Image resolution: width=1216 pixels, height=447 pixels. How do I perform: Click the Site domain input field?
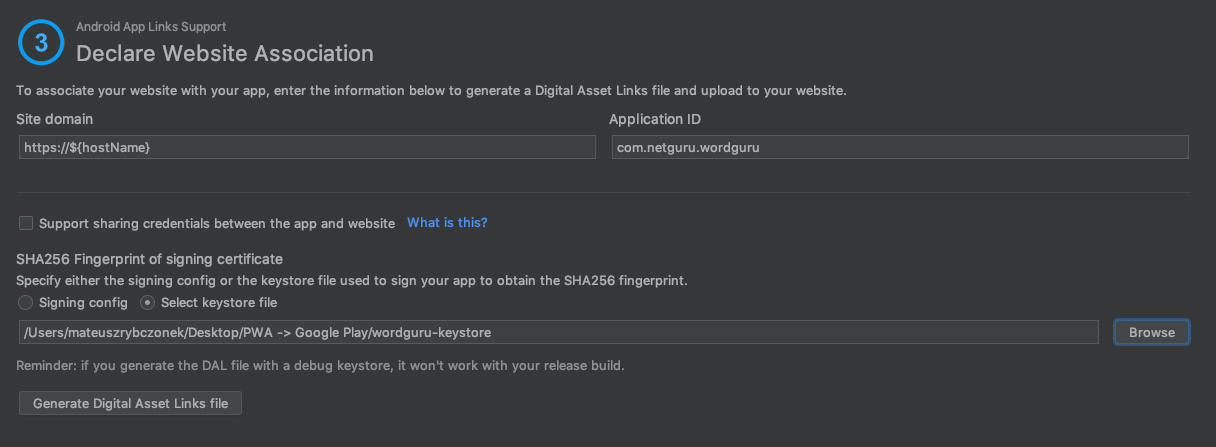(306, 147)
